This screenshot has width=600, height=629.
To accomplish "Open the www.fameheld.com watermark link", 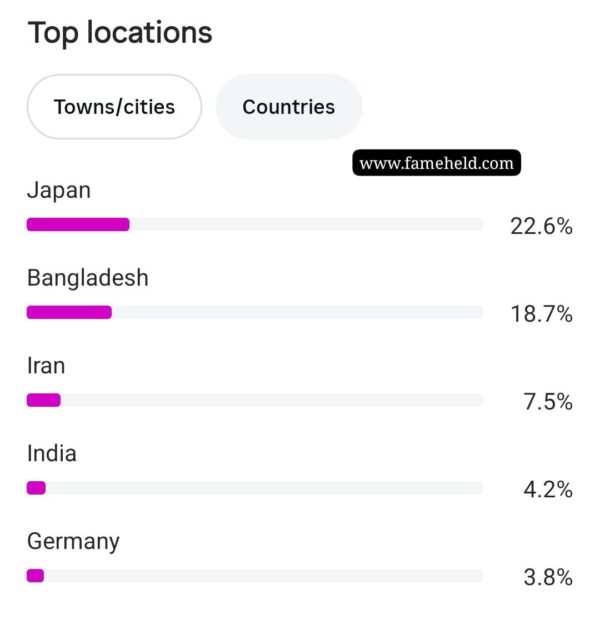I will 436,163.
